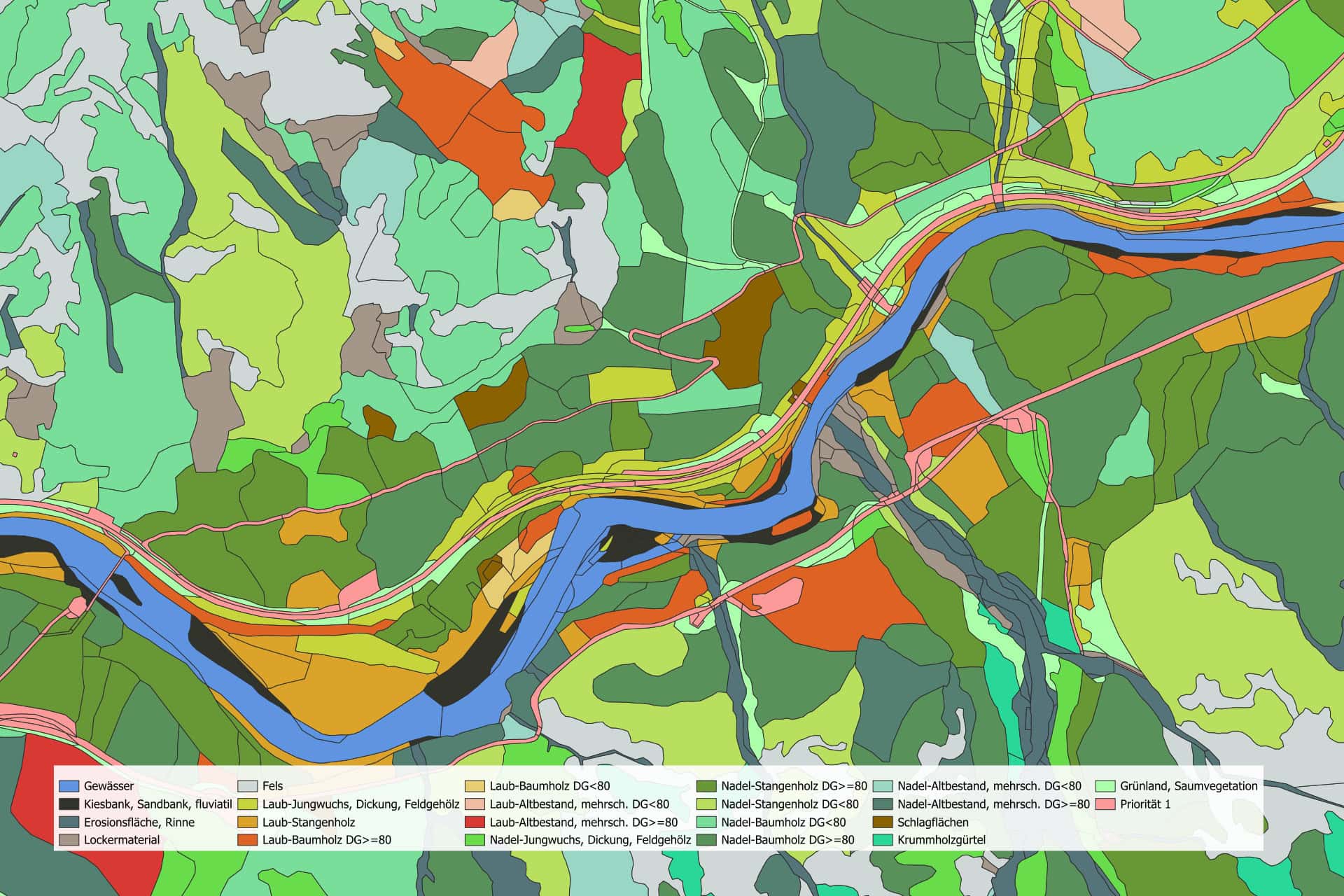
Task: Click the Grünland, Saumvegetation legend label
Action: point(1189,786)
